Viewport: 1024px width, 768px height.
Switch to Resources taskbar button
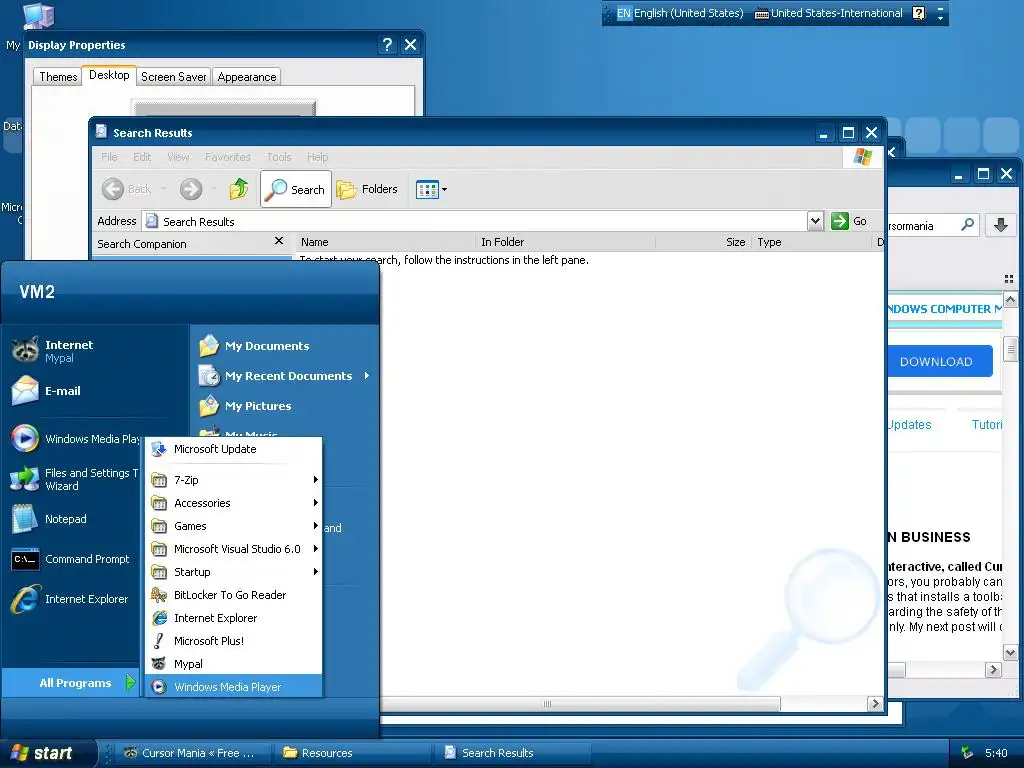click(351, 753)
